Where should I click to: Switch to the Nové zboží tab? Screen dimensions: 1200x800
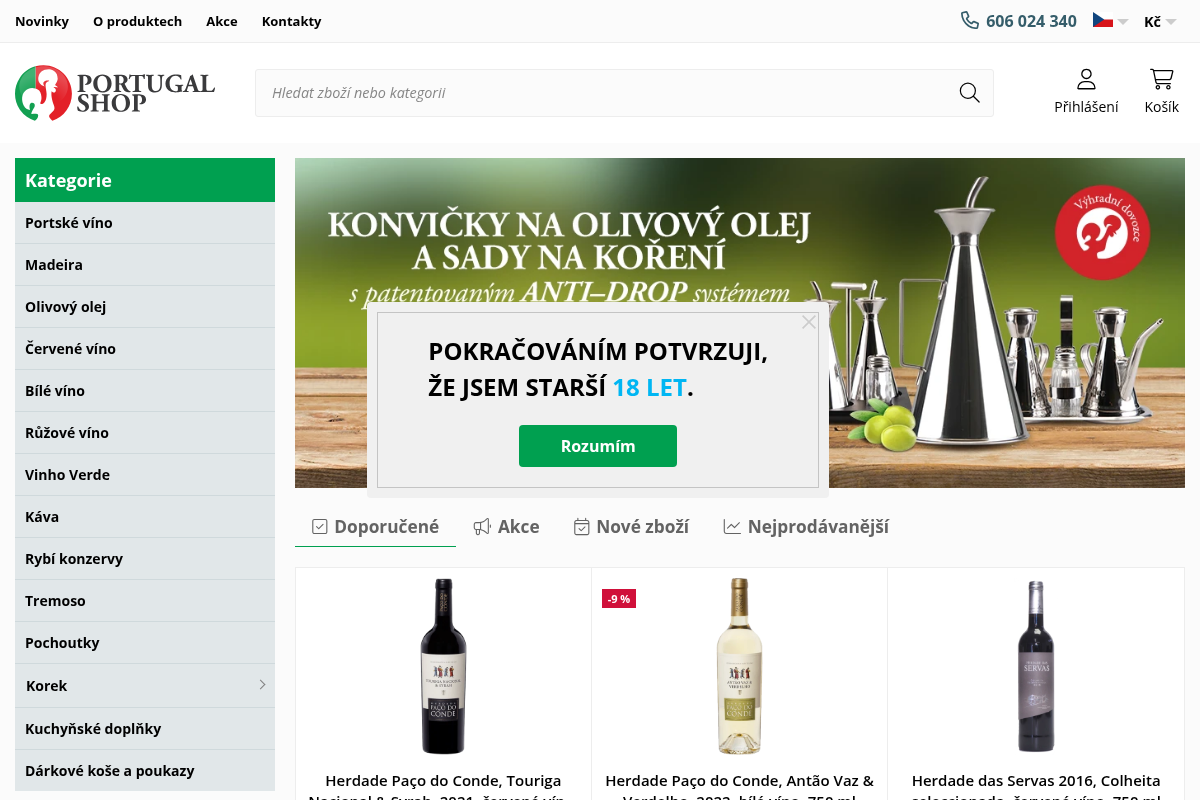631,526
